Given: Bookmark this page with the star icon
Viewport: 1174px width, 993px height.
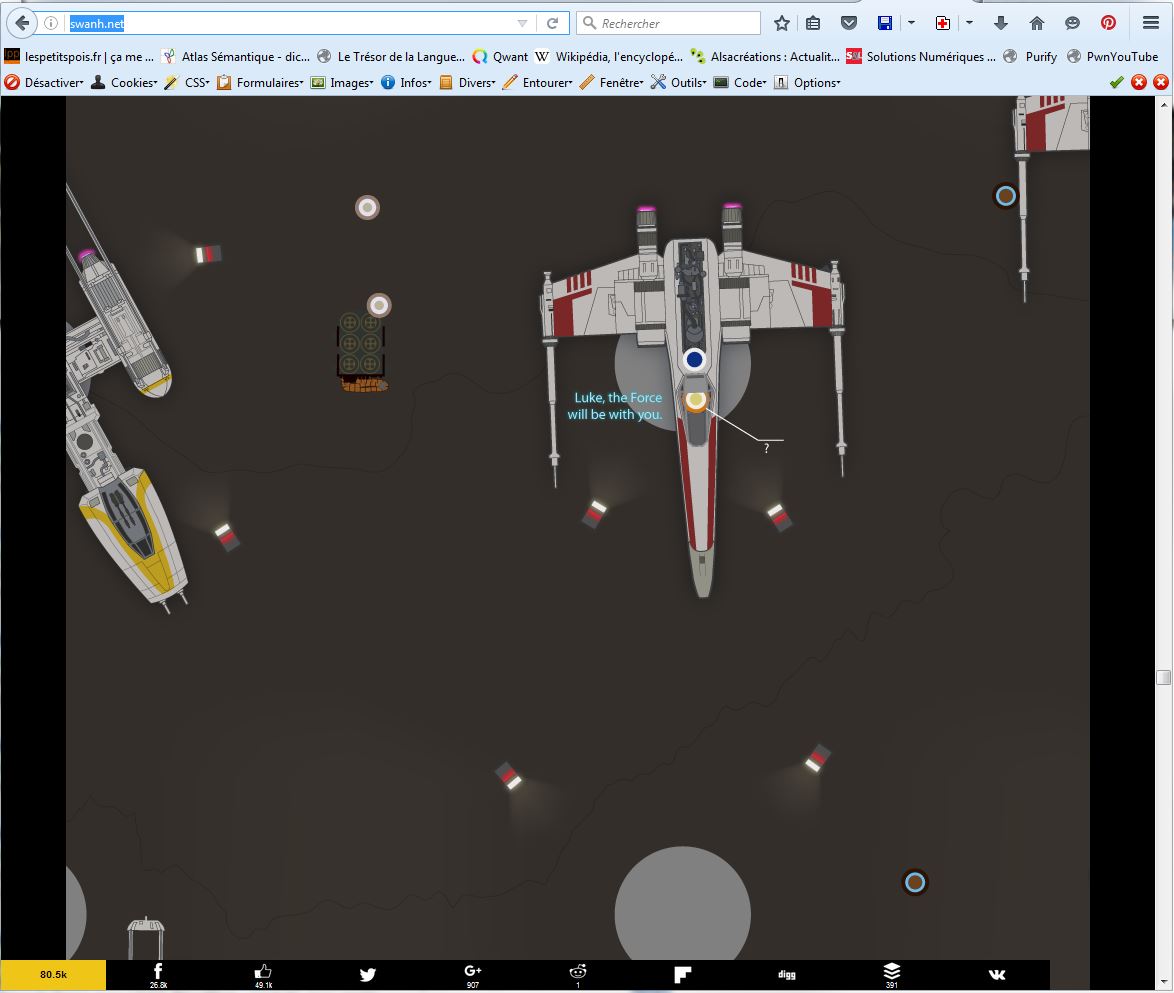Looking at the screenshot, I should (x=782, y=23).
